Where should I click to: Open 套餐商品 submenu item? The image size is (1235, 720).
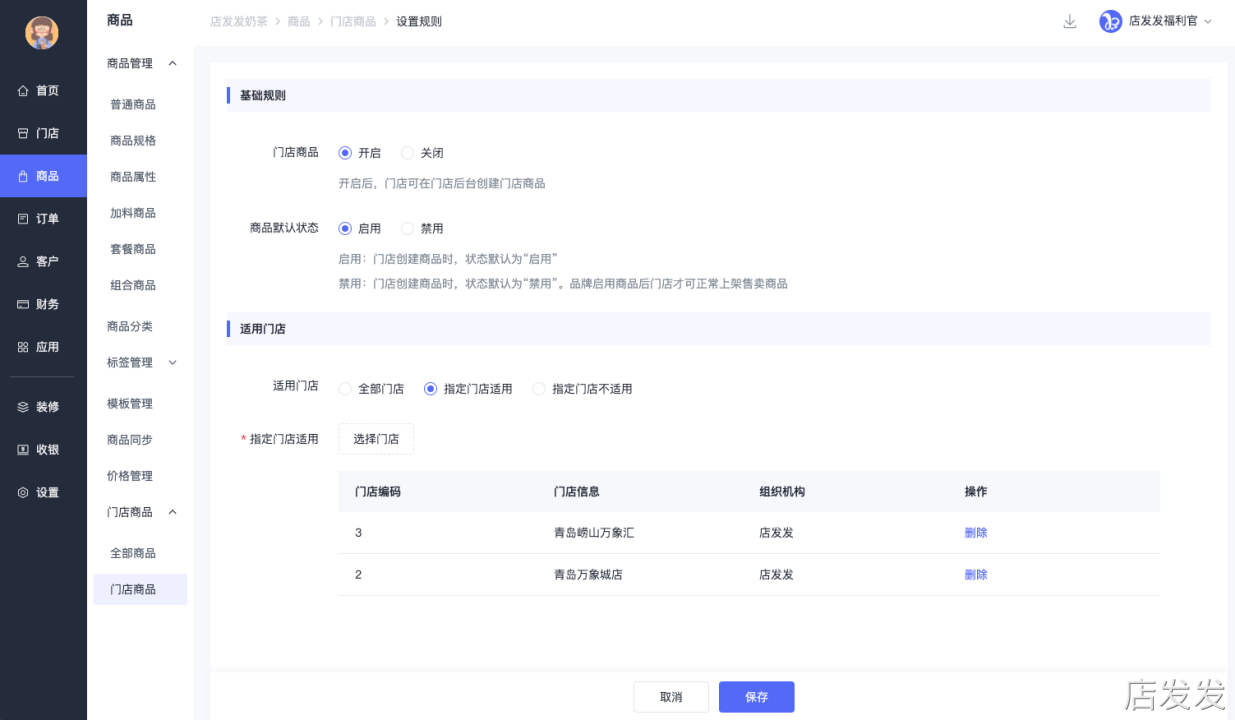point(133,249)
